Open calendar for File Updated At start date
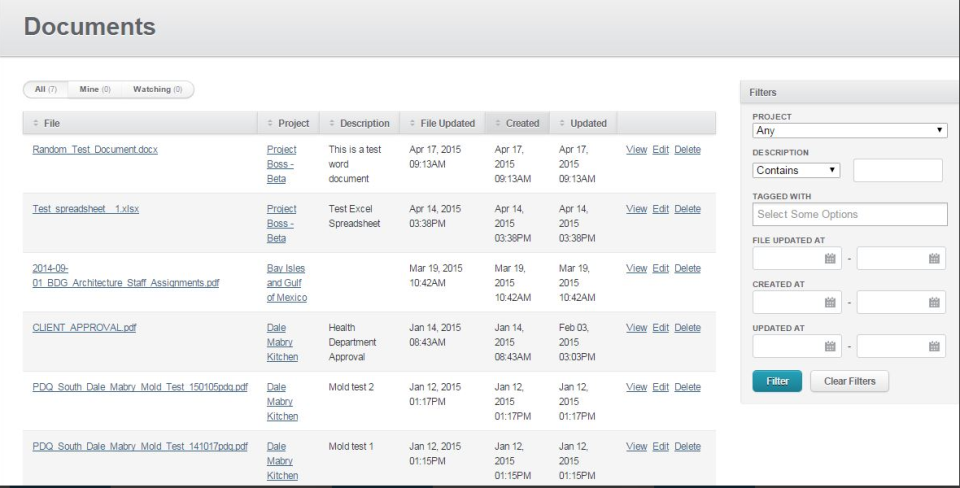This screenshot has height=488, width=960. [830, 258]
